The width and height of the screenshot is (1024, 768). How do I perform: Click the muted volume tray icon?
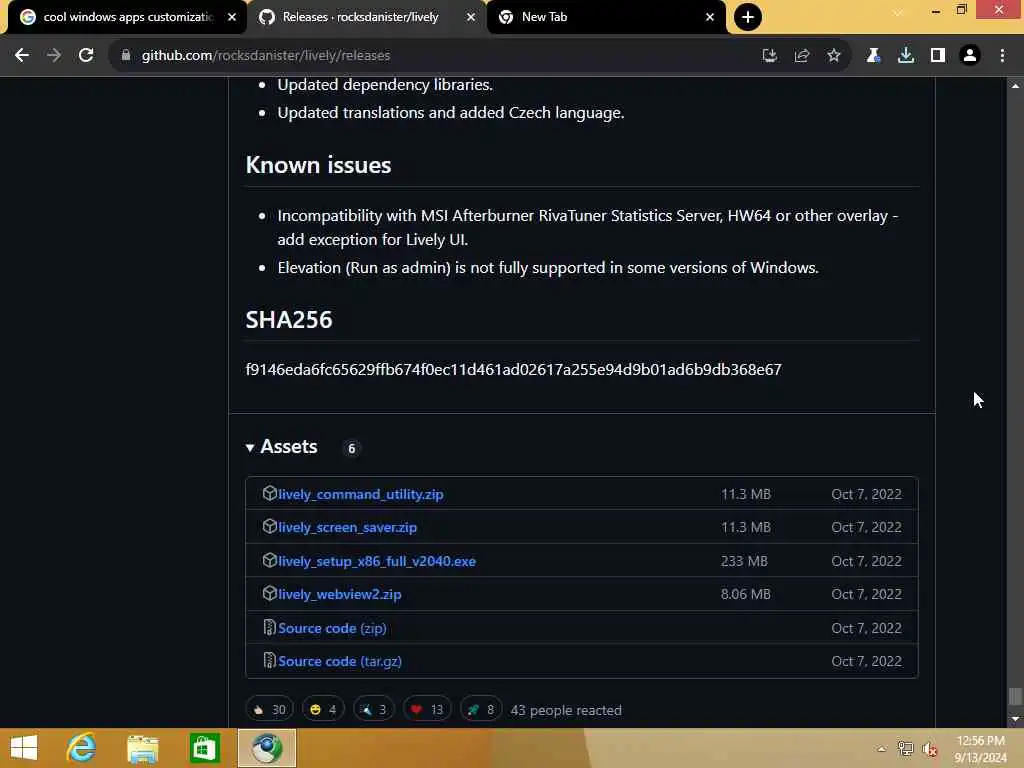point(930,749)
